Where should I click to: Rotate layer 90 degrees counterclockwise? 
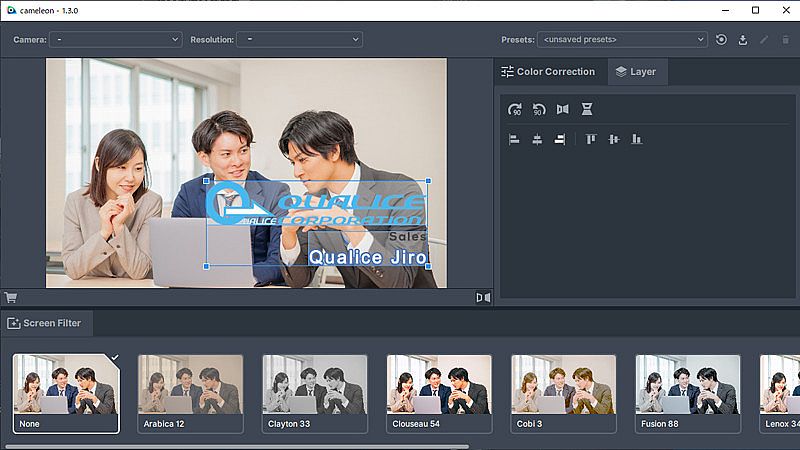click(x=539, y=109)
